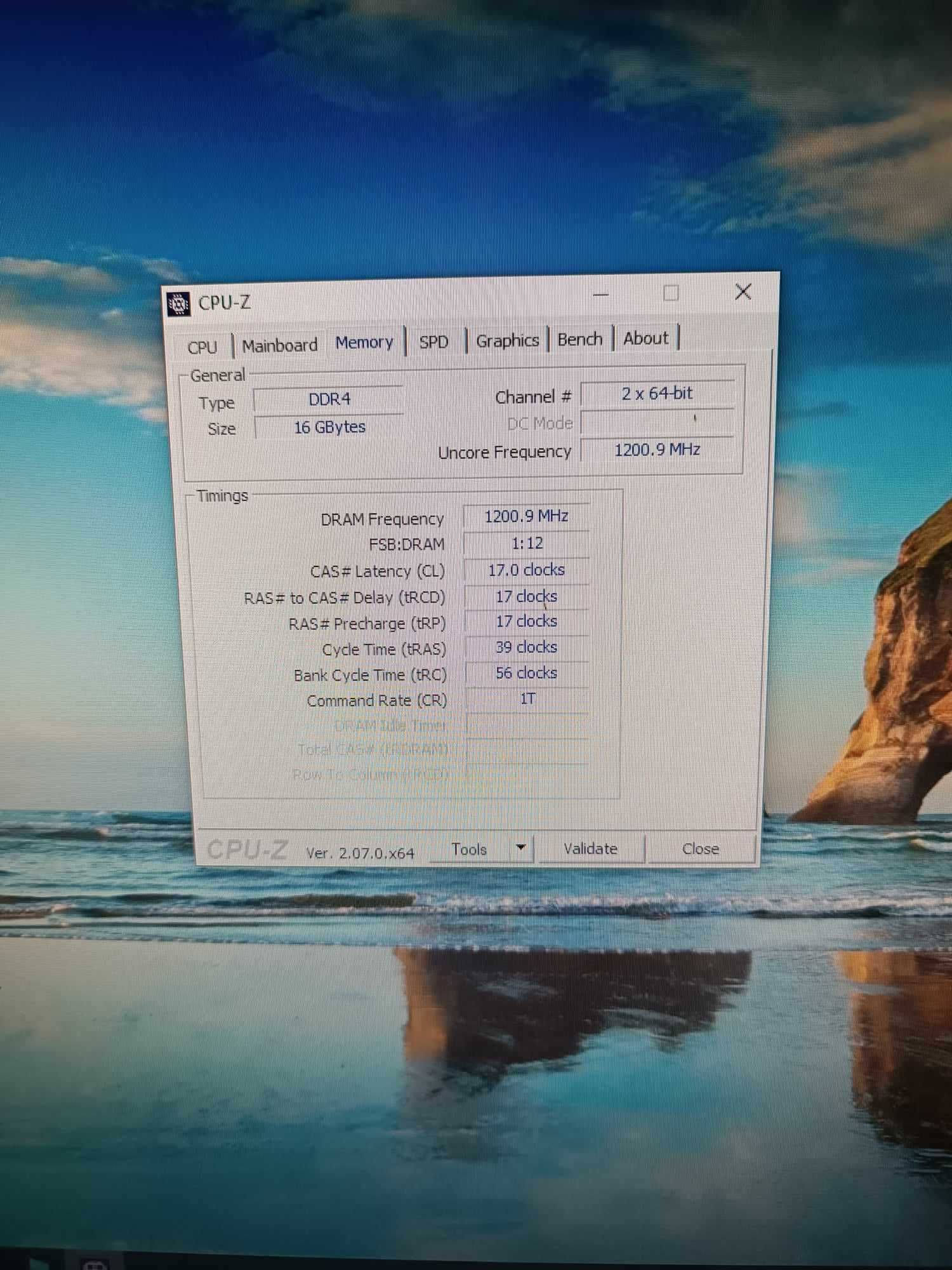Click the Cycle Time (tRAS) label
The height and width of the screenshot is (1270, 952).
coord(384,650)
